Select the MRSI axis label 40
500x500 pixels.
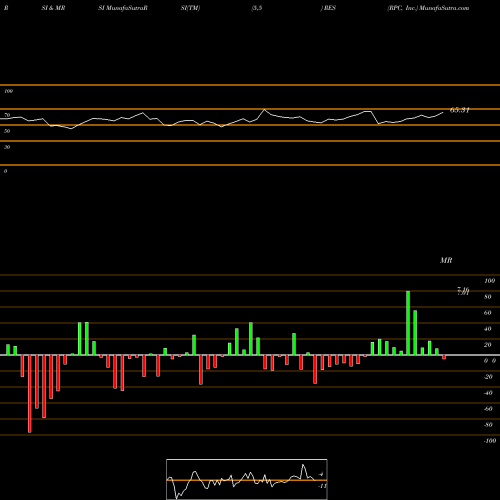pyautogui.click(x=488, y=329)
